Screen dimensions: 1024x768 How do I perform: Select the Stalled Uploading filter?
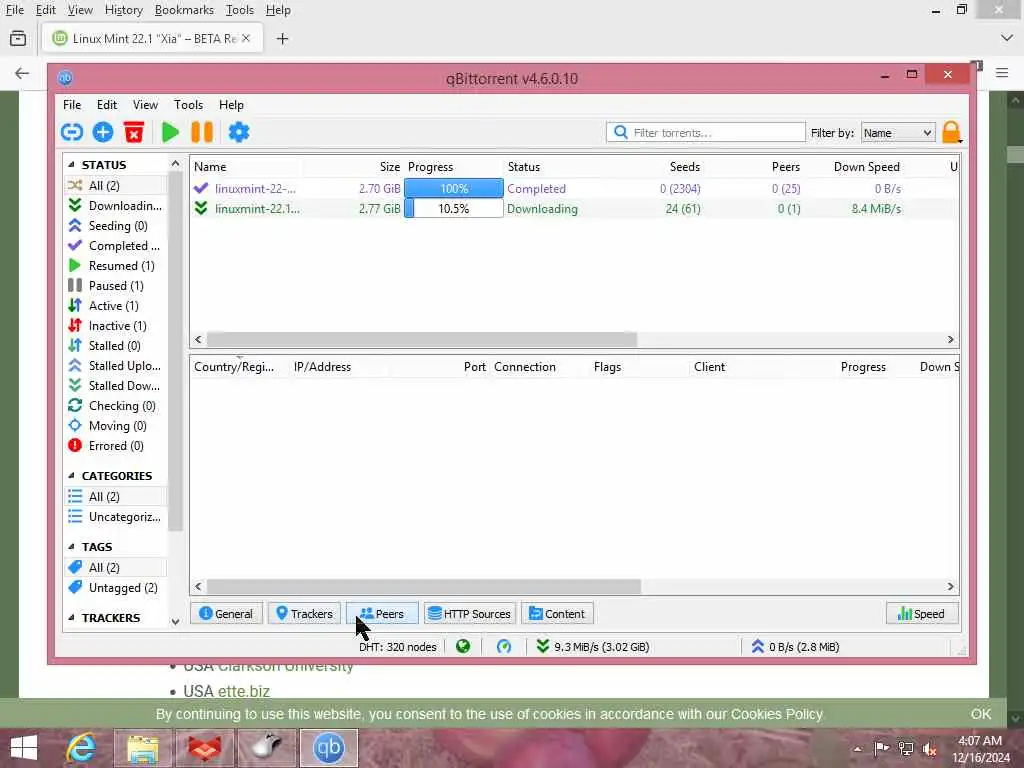point(115,366)
